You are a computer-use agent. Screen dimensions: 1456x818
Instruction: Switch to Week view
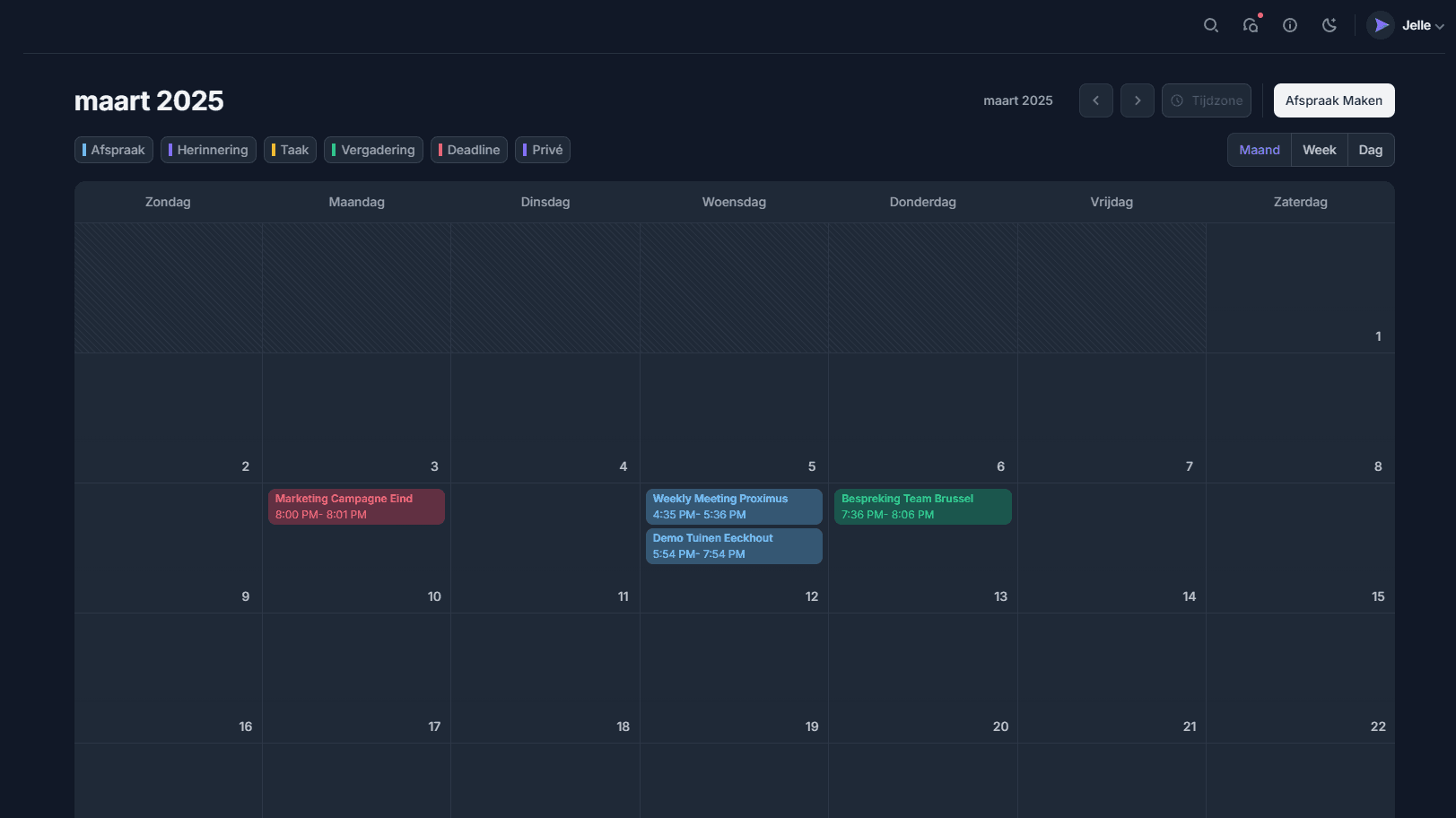(1320, 150)
